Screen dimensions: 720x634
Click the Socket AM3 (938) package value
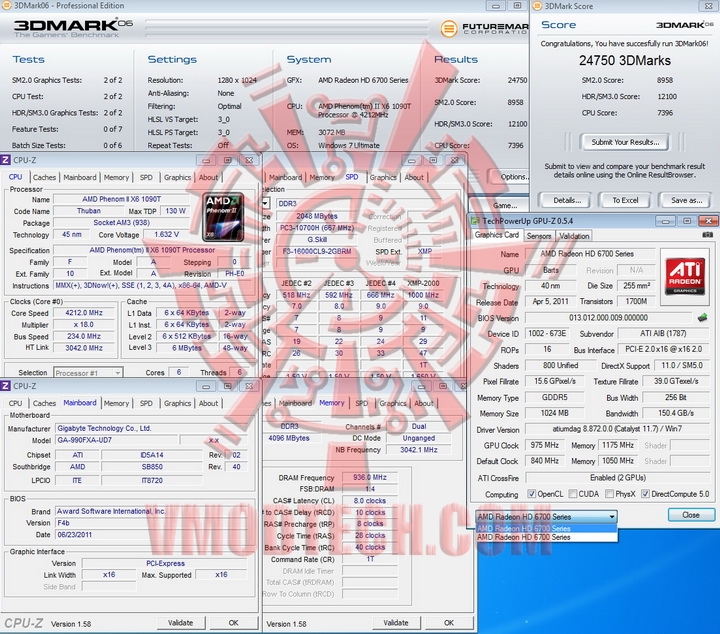[122, 223]
